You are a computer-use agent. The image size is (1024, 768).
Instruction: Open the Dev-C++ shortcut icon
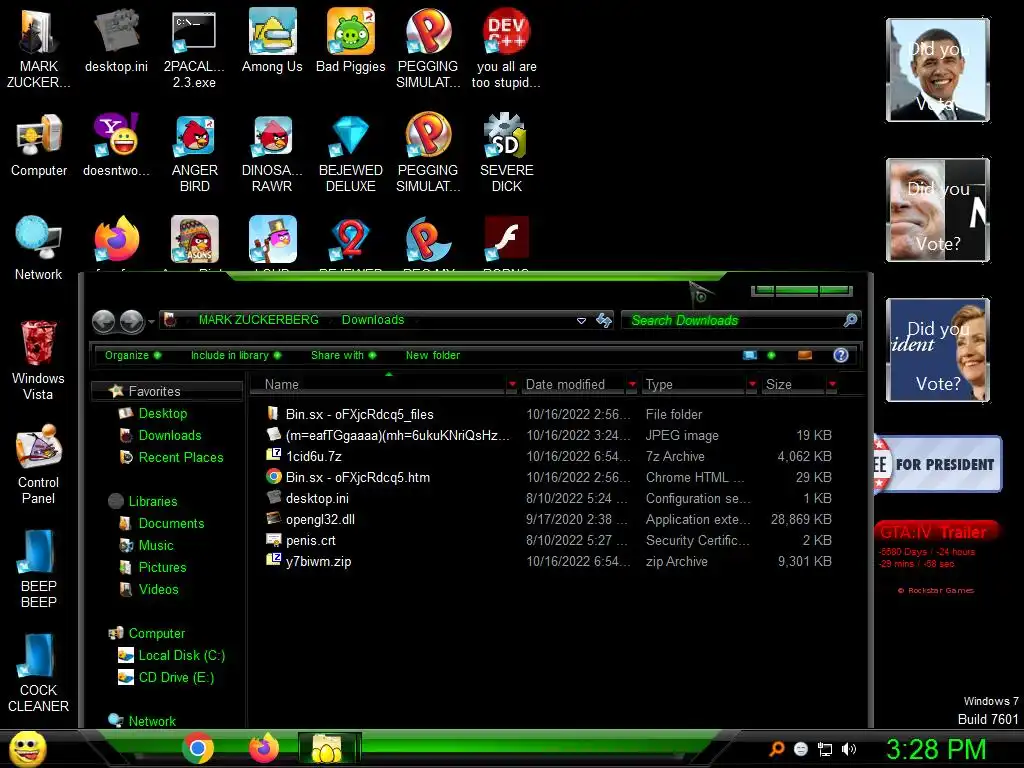[506, 49]
